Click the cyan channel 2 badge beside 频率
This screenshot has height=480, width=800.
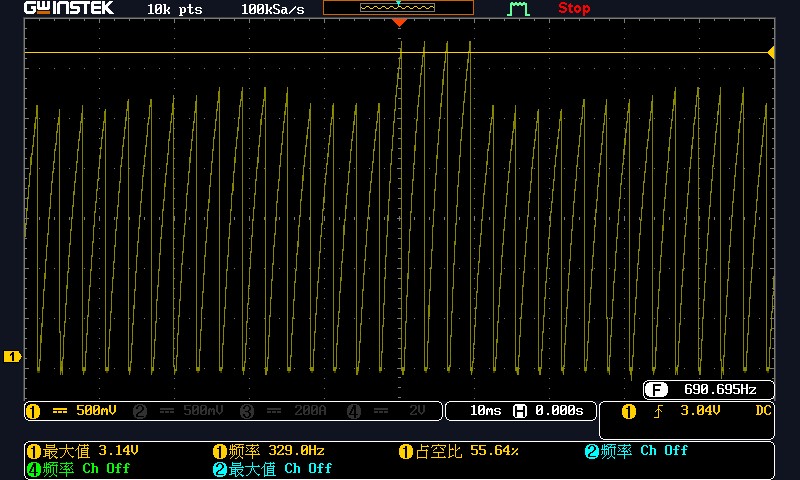coord(592,451)
